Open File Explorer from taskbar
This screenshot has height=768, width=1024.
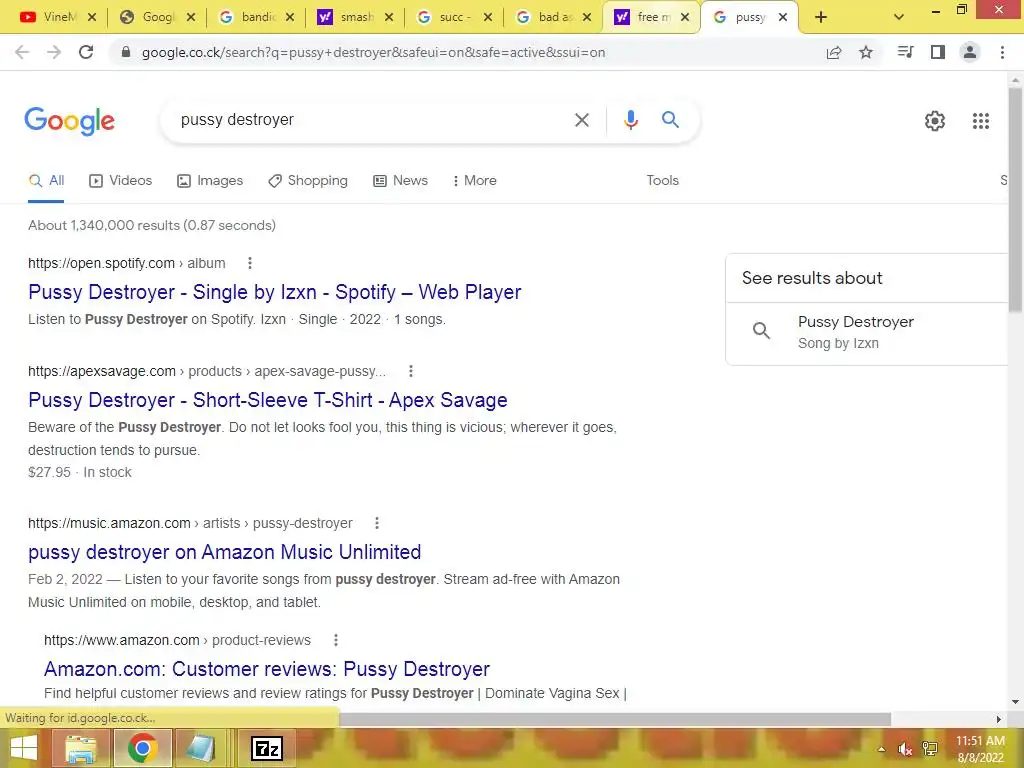pos(80,748)
